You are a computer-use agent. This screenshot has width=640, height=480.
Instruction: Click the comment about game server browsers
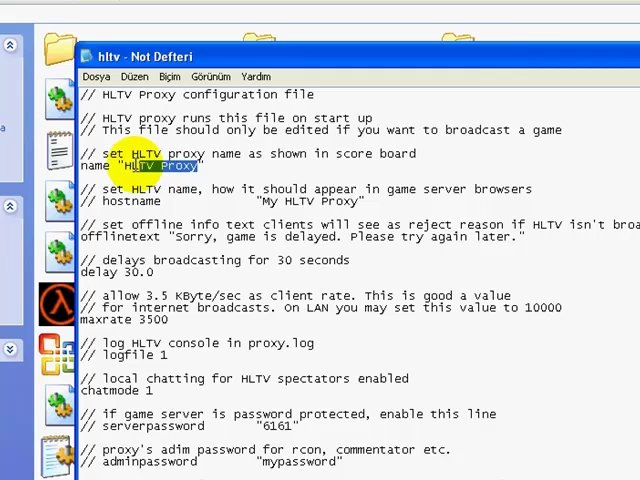(x=306, y=189)
